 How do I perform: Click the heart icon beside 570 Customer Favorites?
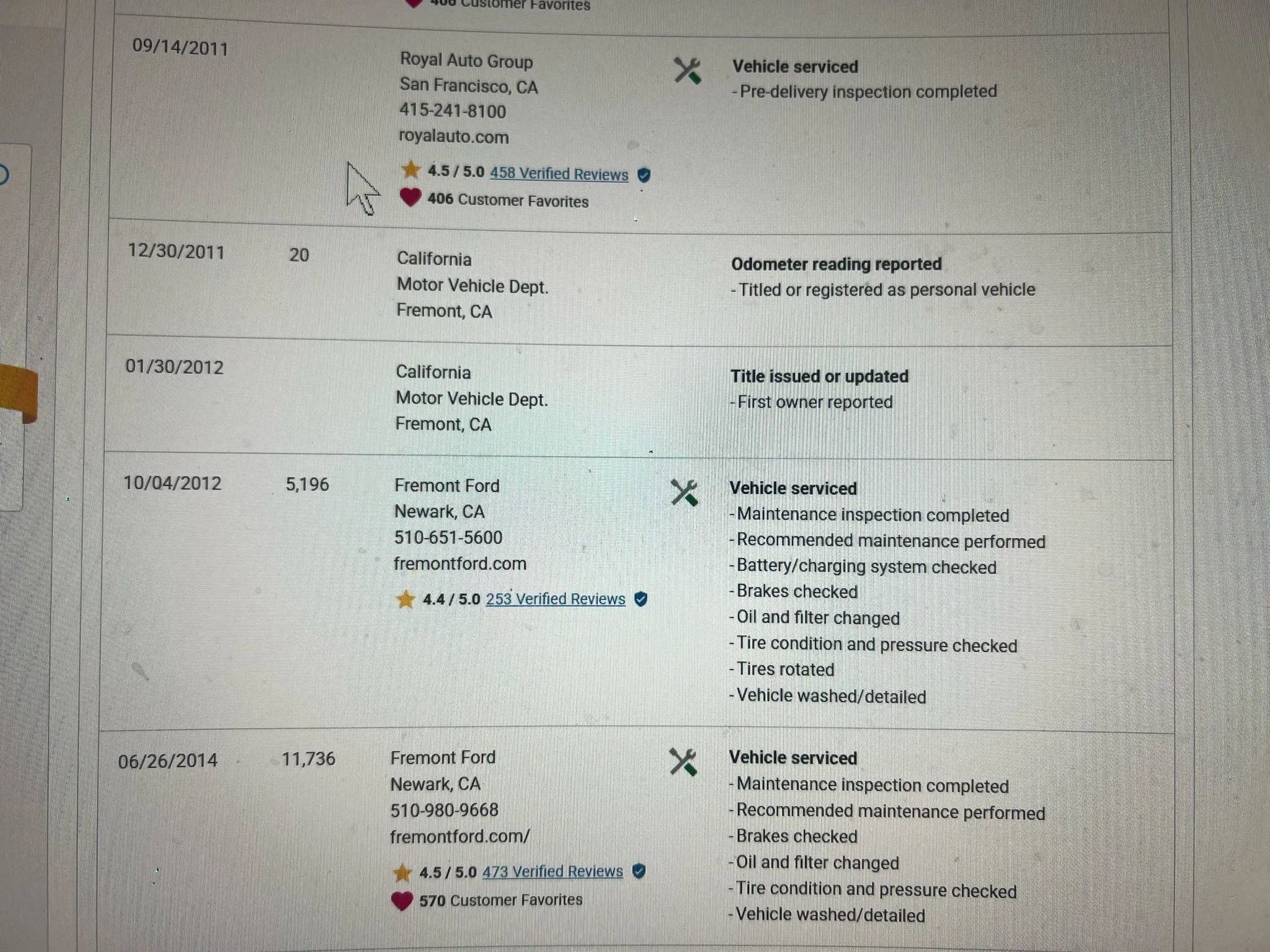coord(402,901)
